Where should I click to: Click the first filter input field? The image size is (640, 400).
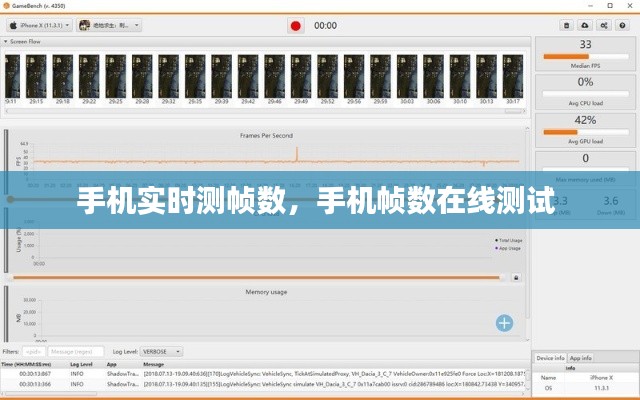point(34,351)
